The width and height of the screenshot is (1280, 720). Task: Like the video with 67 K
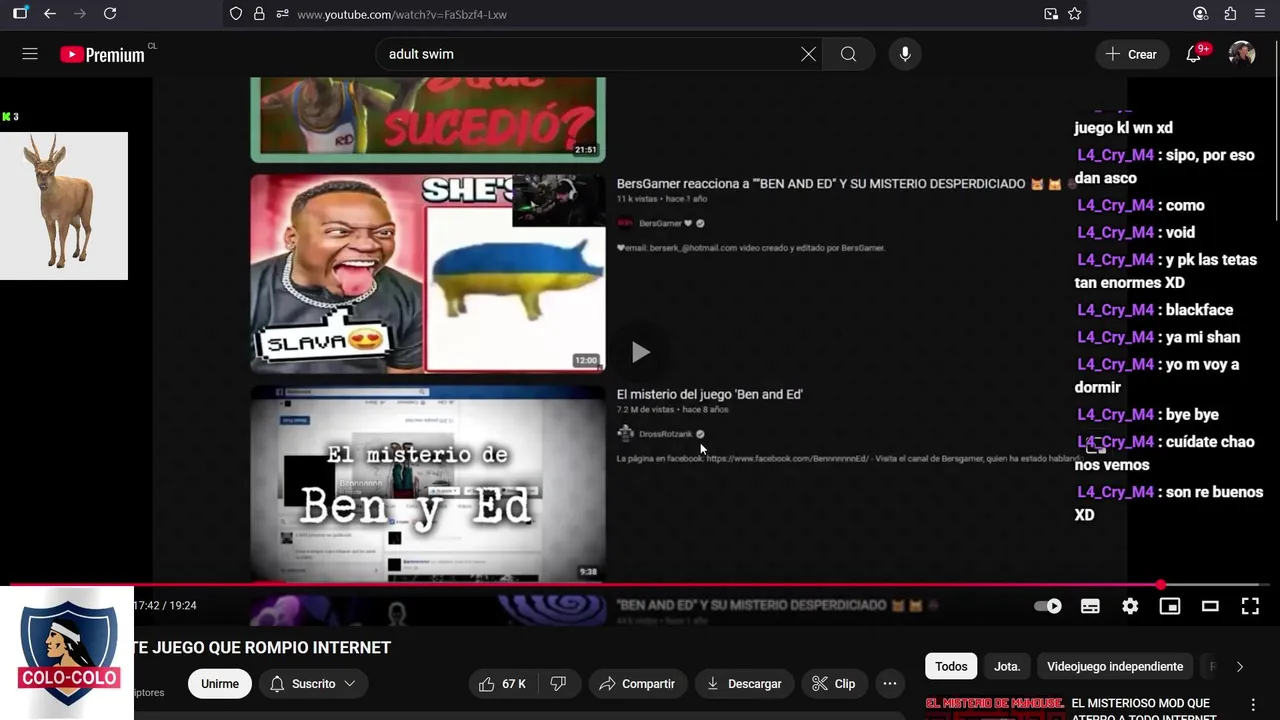tap(502, 684)
